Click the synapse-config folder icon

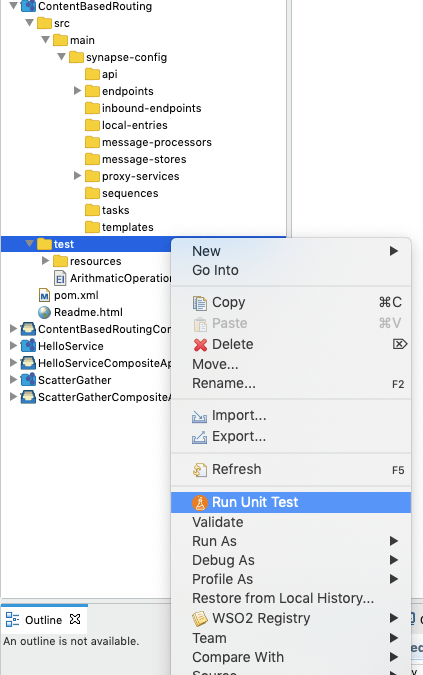(x=76, y=57)
